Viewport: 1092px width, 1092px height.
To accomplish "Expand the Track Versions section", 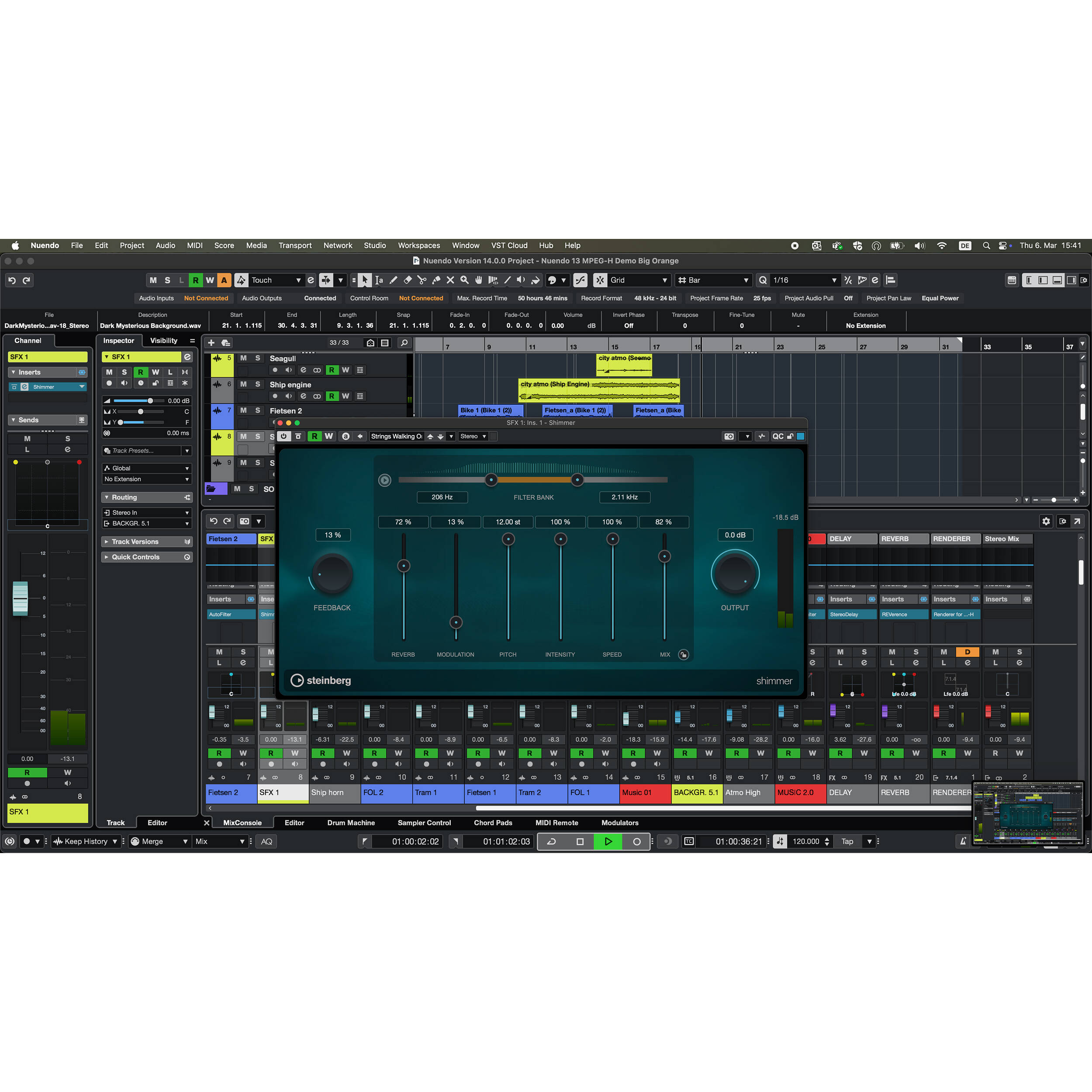I will (135, 542).
